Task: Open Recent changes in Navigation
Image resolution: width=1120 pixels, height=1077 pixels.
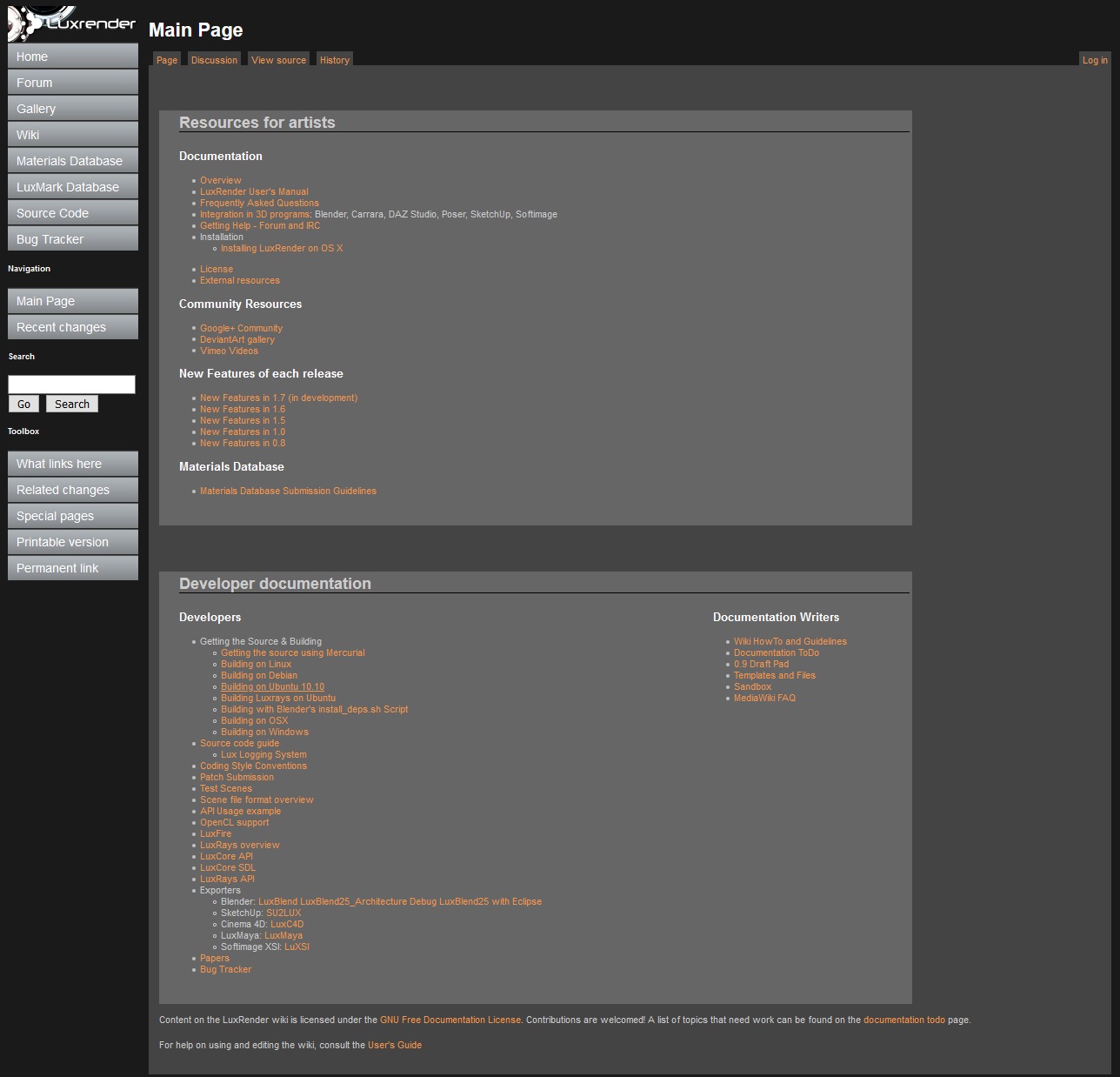Action: tap(72, 327)
